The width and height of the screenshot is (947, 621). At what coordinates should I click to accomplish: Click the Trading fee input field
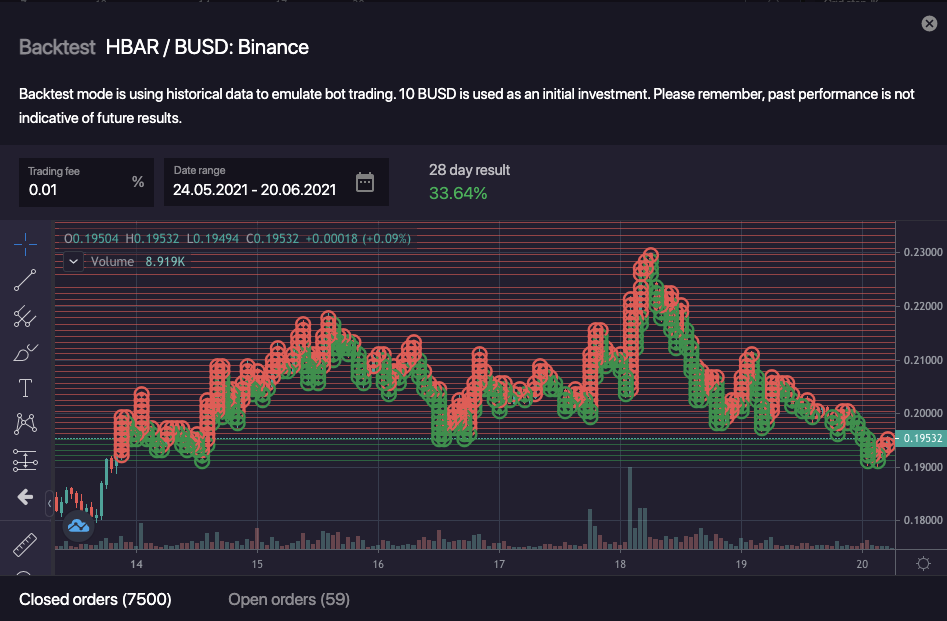(x=76, y=189)
